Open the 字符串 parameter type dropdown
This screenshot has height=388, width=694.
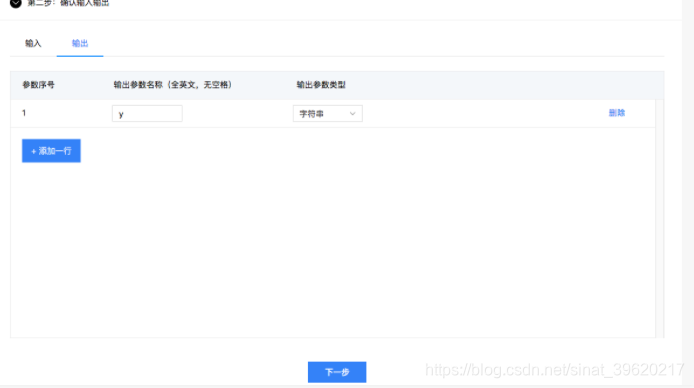[x=328, y=114]
